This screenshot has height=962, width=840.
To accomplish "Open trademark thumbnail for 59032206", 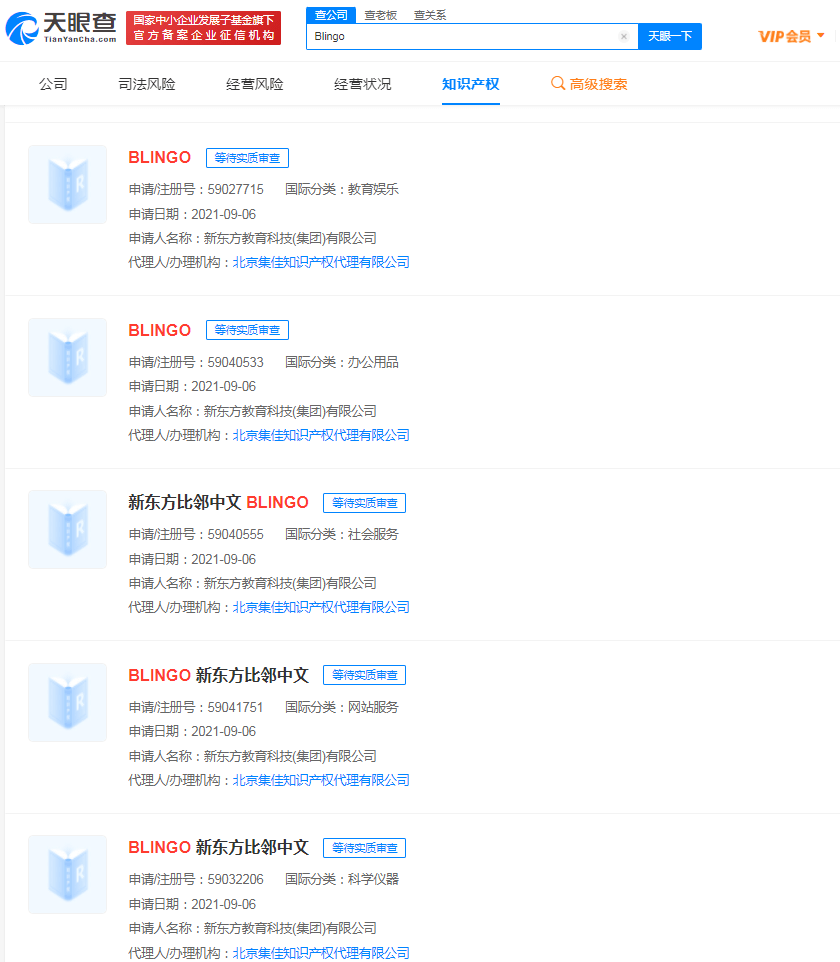I will point(67,875).
